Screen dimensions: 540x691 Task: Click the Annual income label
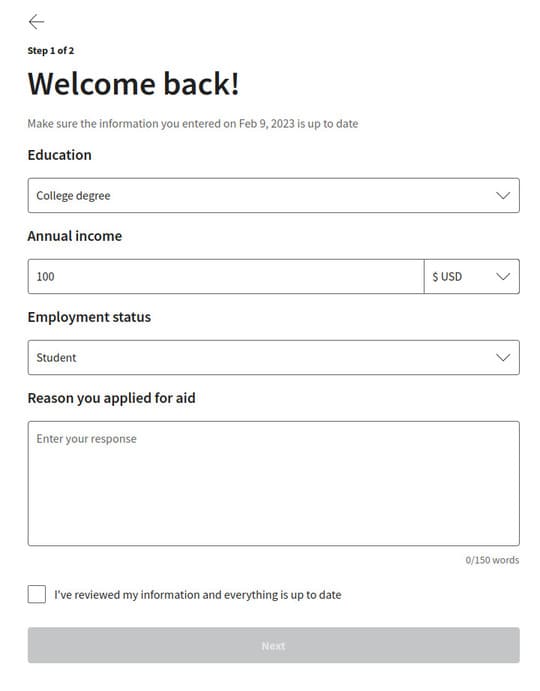[74, 236]
